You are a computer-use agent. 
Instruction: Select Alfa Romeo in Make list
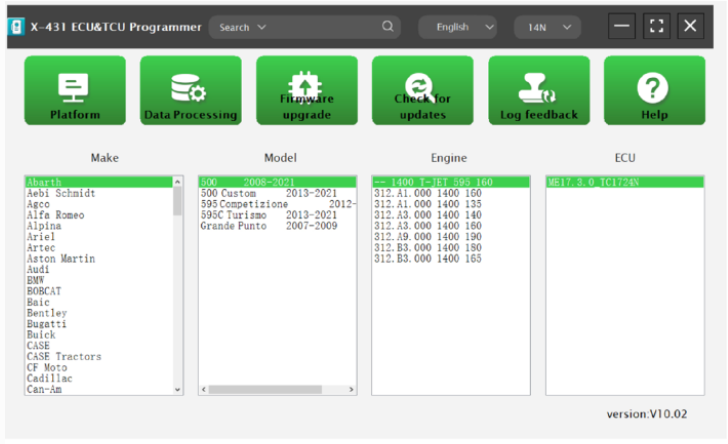point(55,215)
